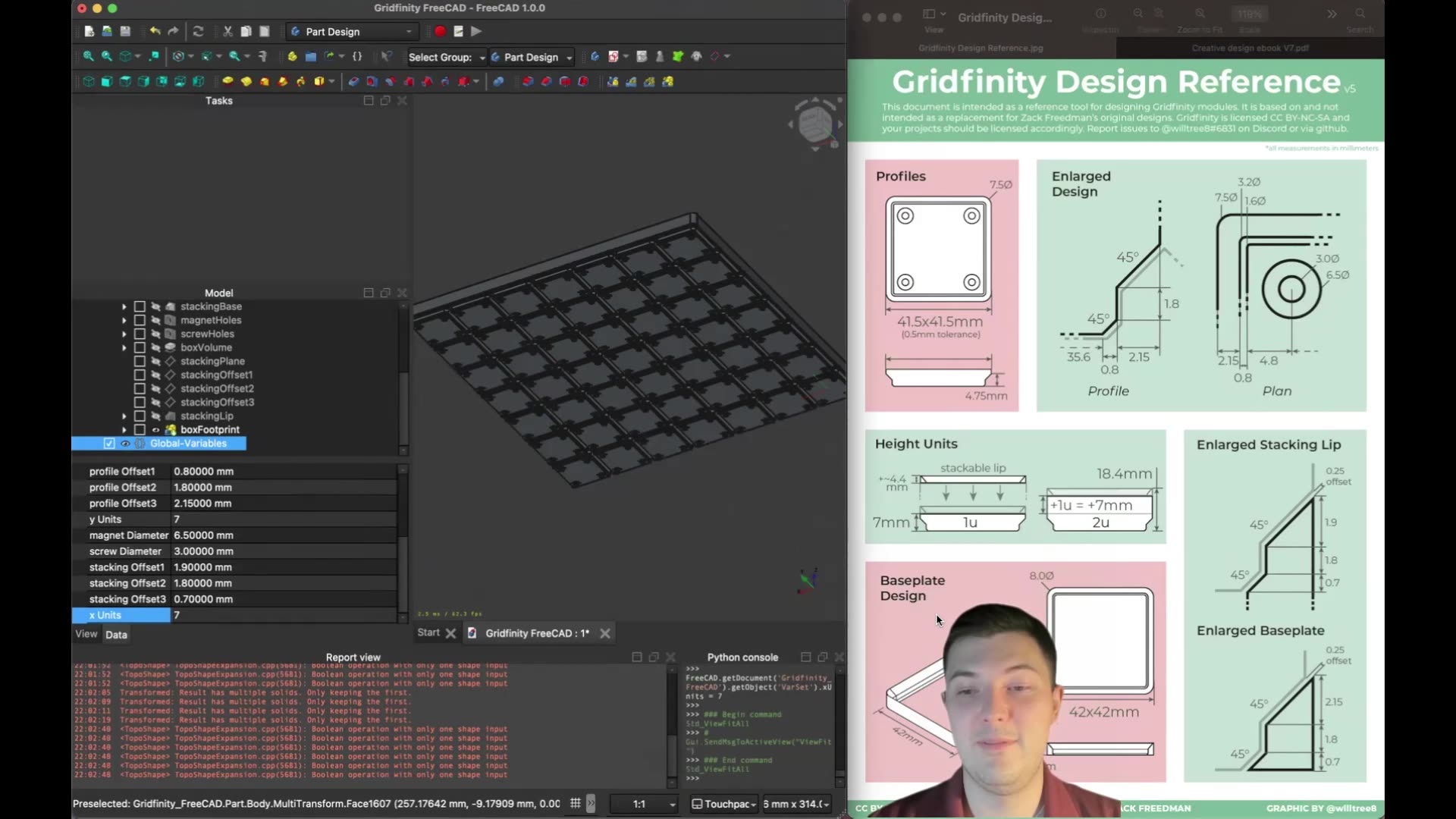Switch to the Data tab
This screenshot has height=819, width=1456.
click(x=117, y=635)
